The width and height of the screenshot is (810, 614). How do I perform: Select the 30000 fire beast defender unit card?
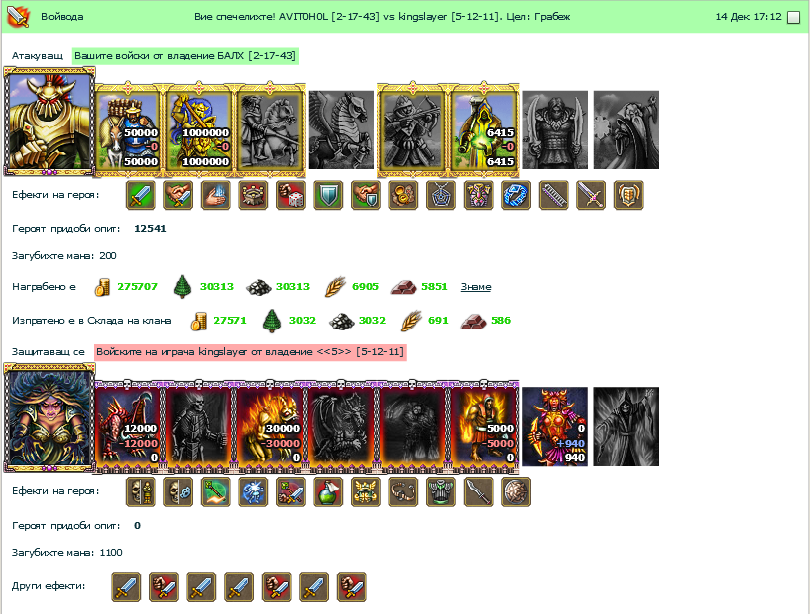point(270,426)
